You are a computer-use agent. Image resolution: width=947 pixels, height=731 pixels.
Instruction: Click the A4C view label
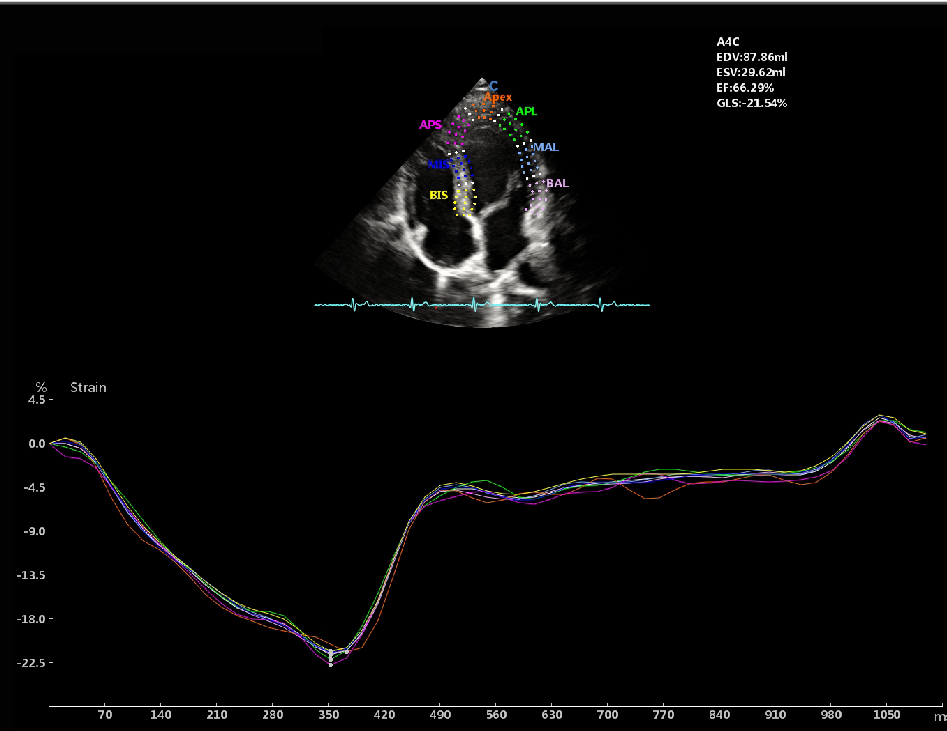tap(728, 42)
